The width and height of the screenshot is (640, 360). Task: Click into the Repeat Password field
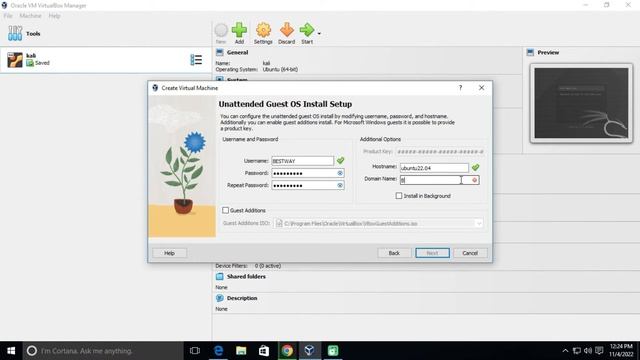point(308,185)
